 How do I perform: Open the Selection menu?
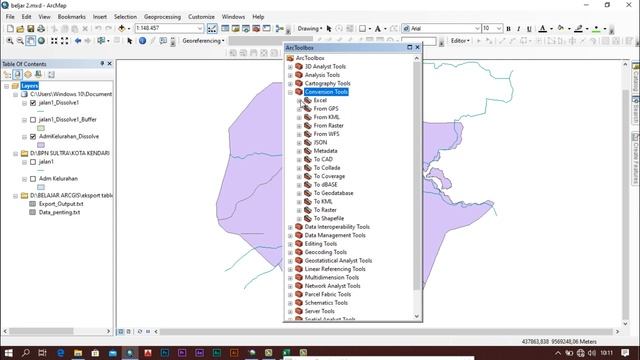coord(125,17)
